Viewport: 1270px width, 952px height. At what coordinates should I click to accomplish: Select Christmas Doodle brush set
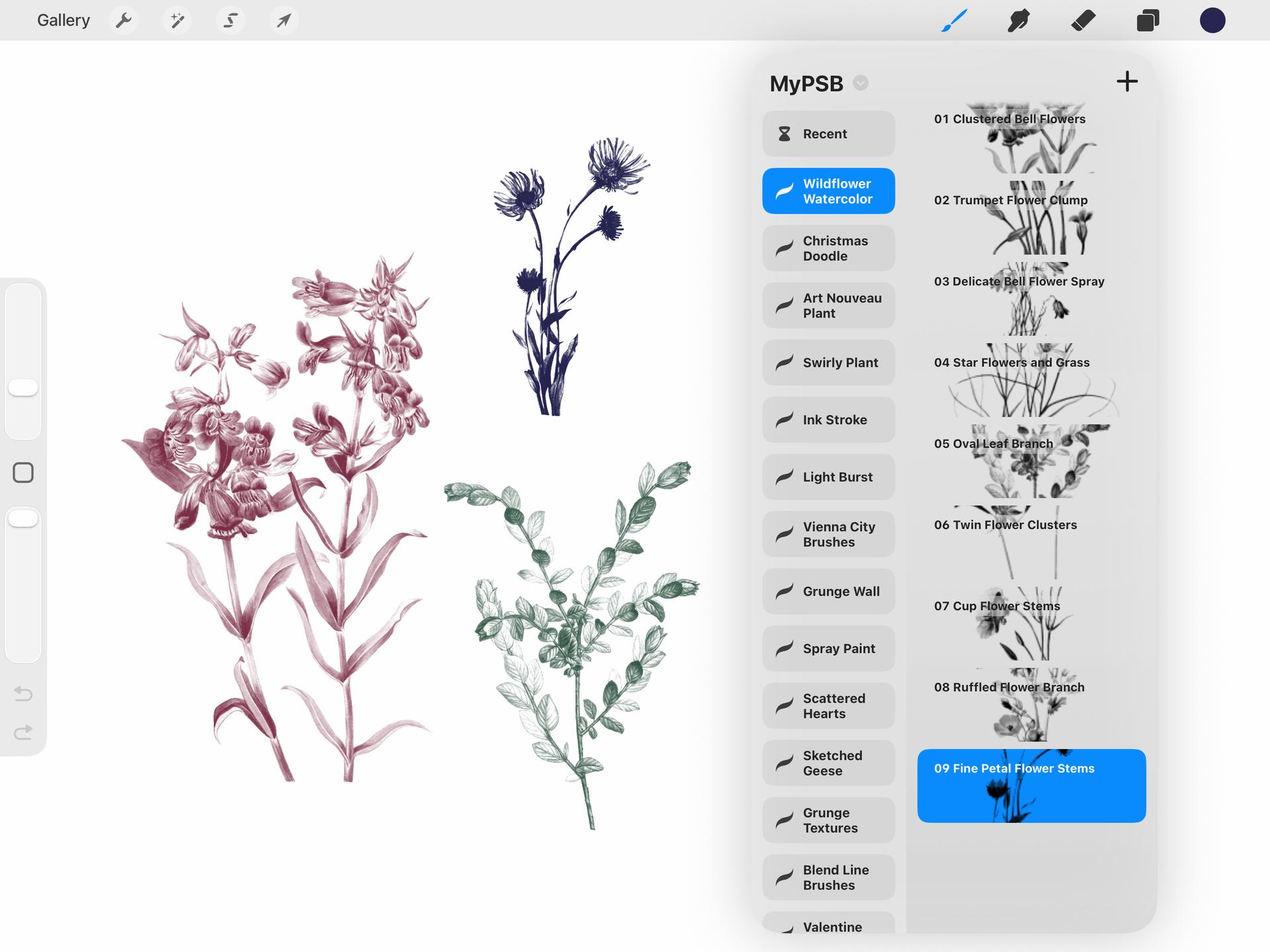(828, 249)
